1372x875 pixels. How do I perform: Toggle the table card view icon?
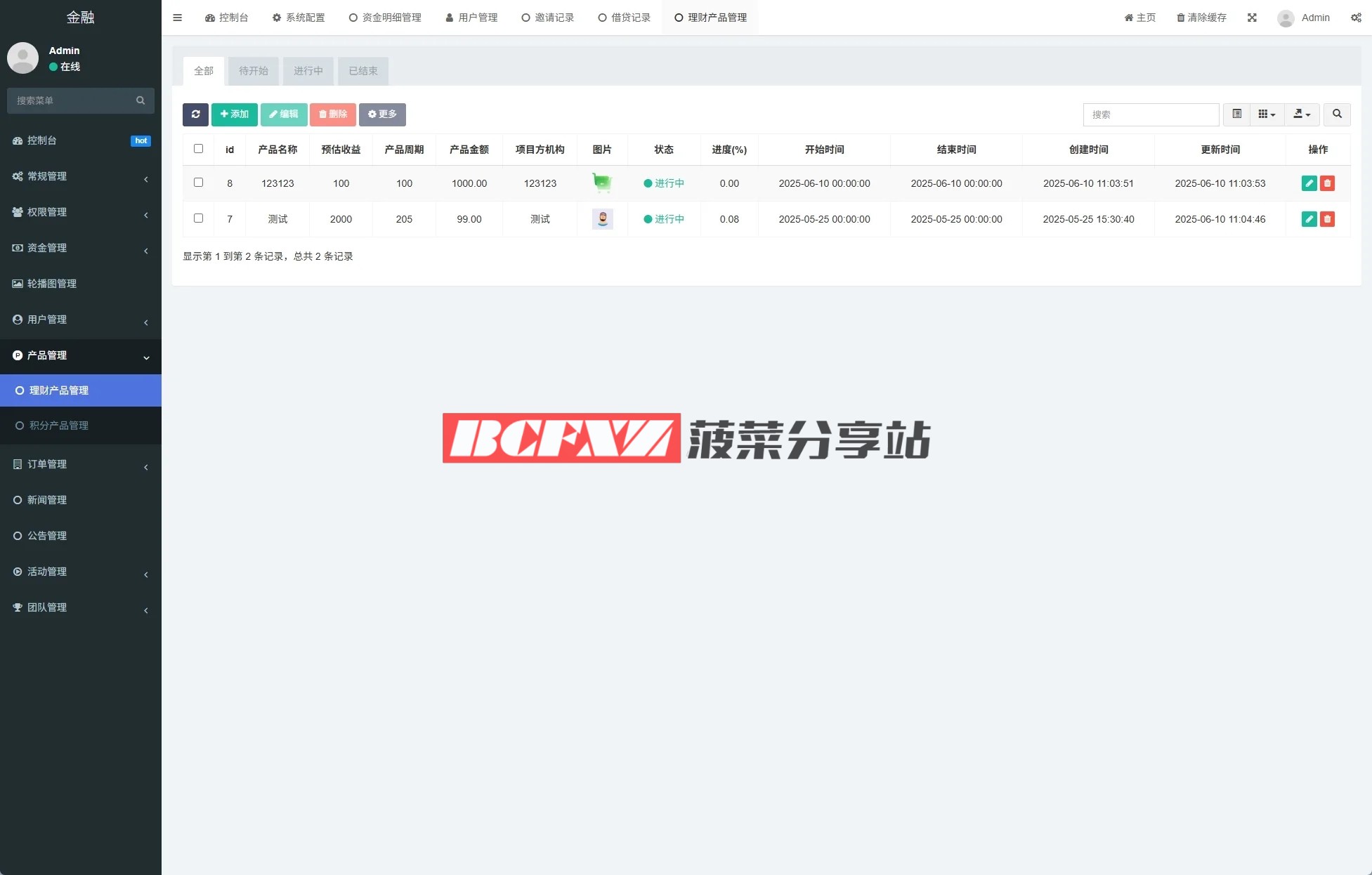(x=1236, y=114)
